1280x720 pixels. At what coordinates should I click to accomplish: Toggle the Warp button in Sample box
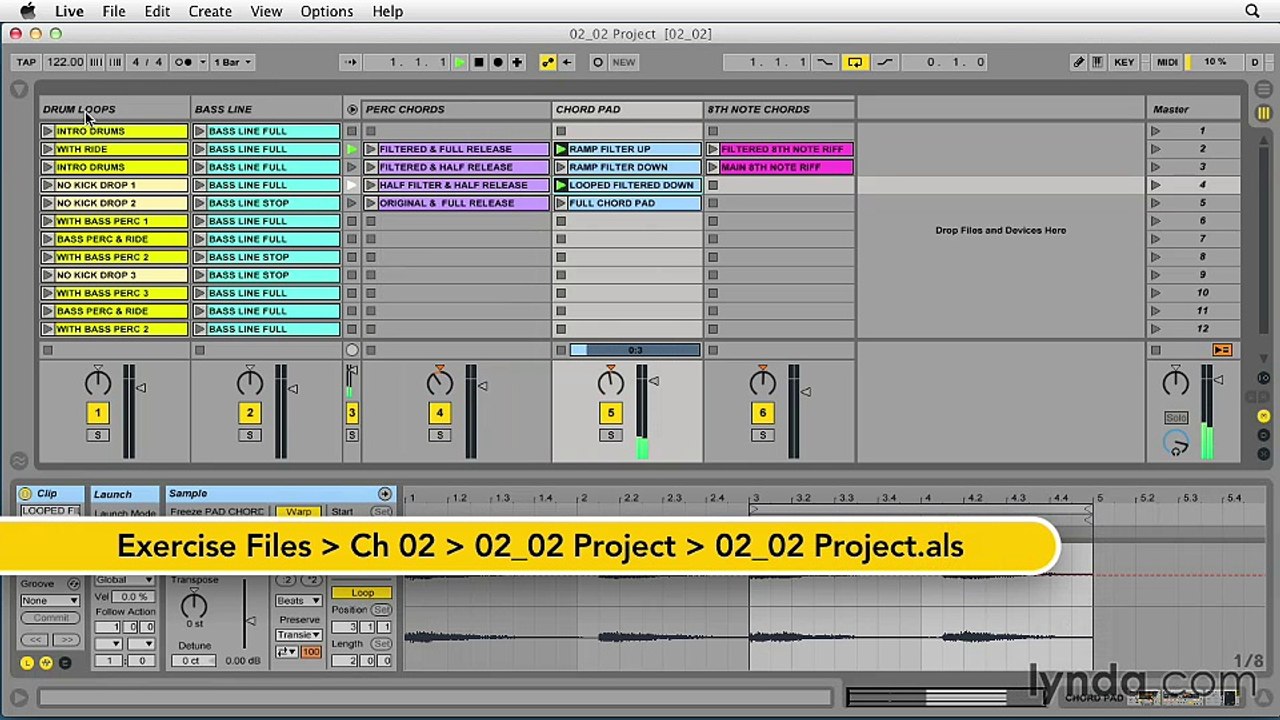(x=298, y=512)
